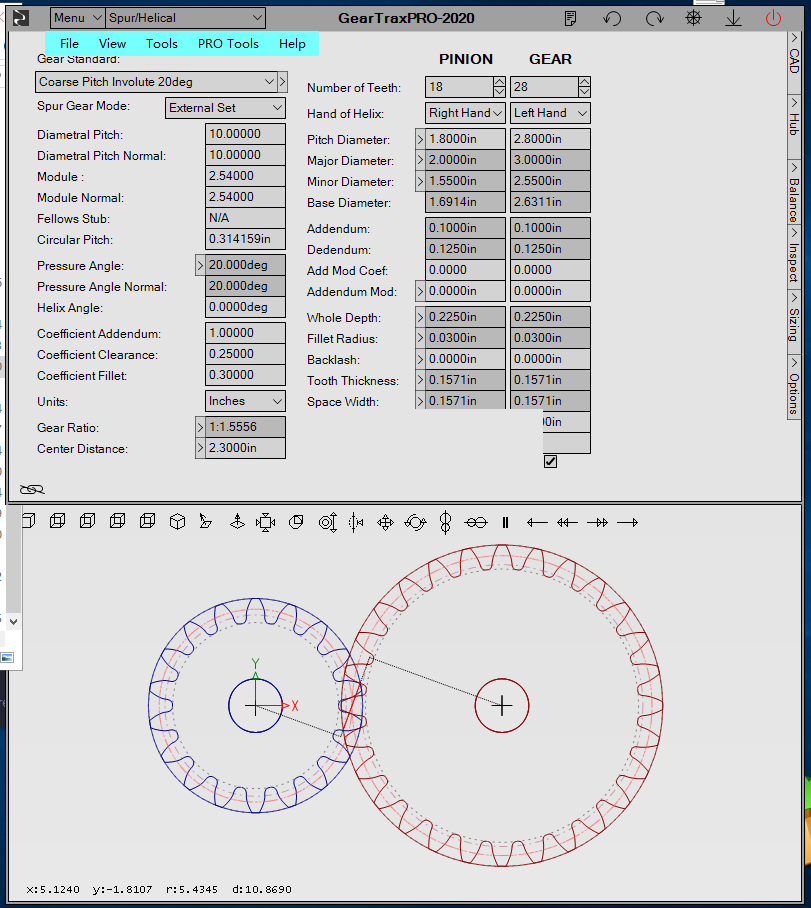Click the single right arrow step icon
The image size is (811, 908).
pyautogui.click(x=627, y=522)
